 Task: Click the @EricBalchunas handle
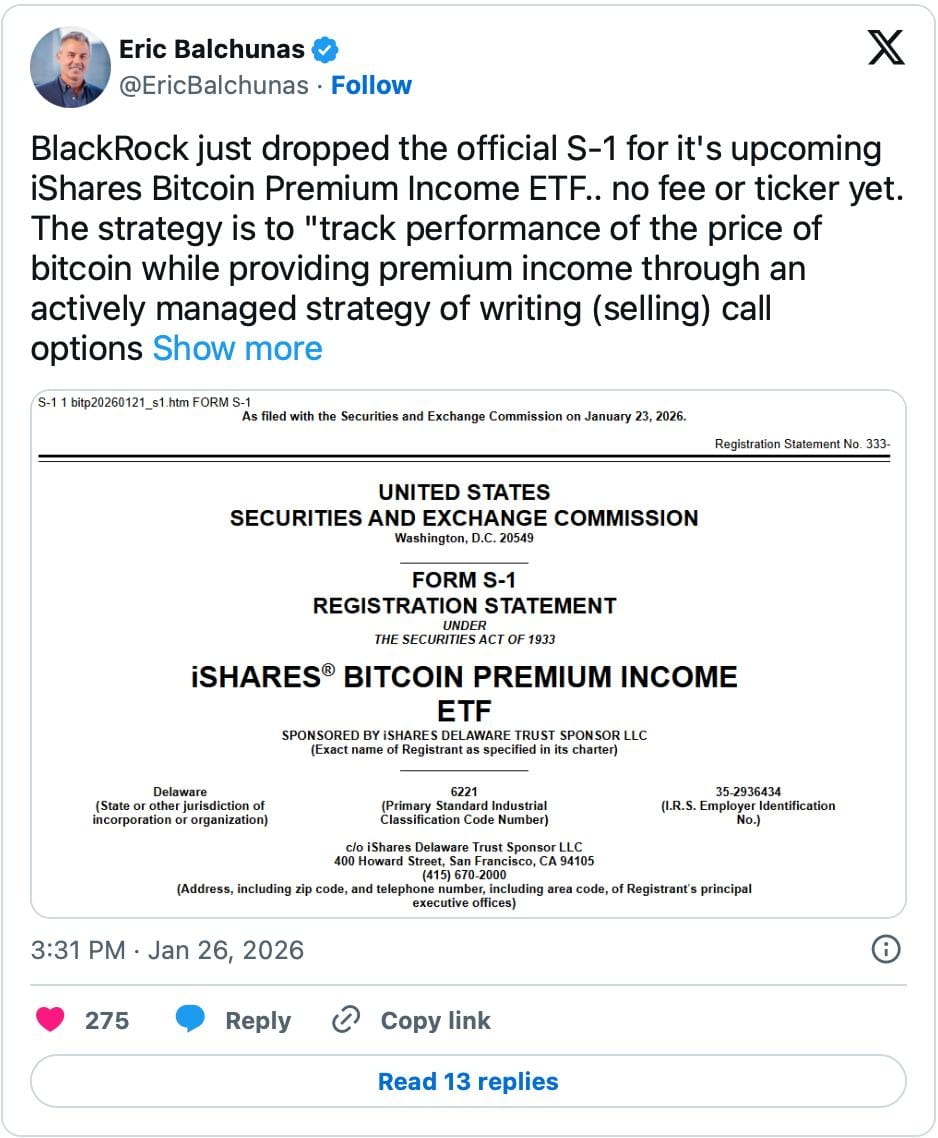(213, 86)
